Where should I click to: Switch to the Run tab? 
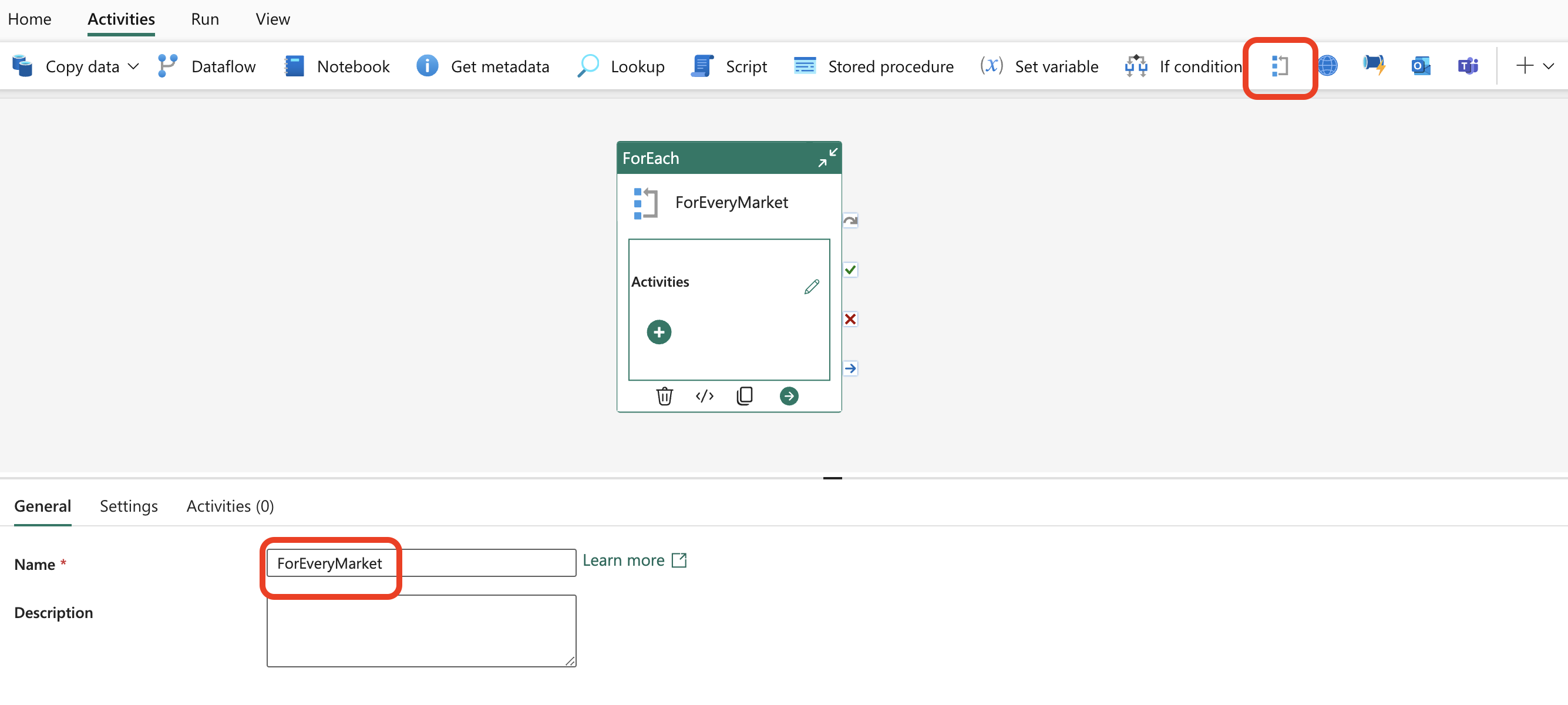204,19
